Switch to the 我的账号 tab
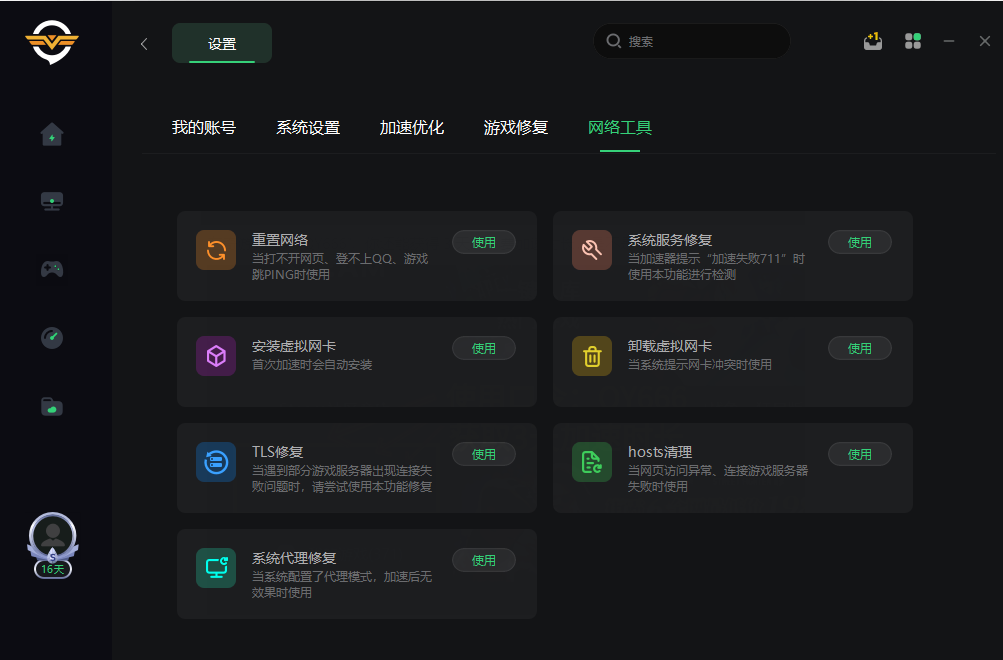The width and height of the screenshot is (1003, 660). [x=204, y=128]
